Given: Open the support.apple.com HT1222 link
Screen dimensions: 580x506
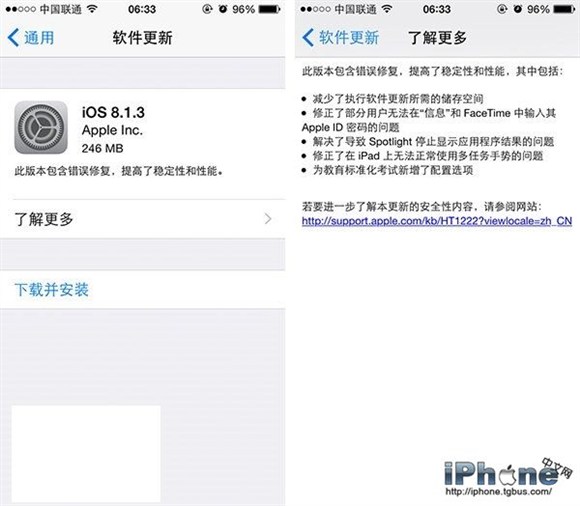Looking at the screenshot, I should point(437,221).
